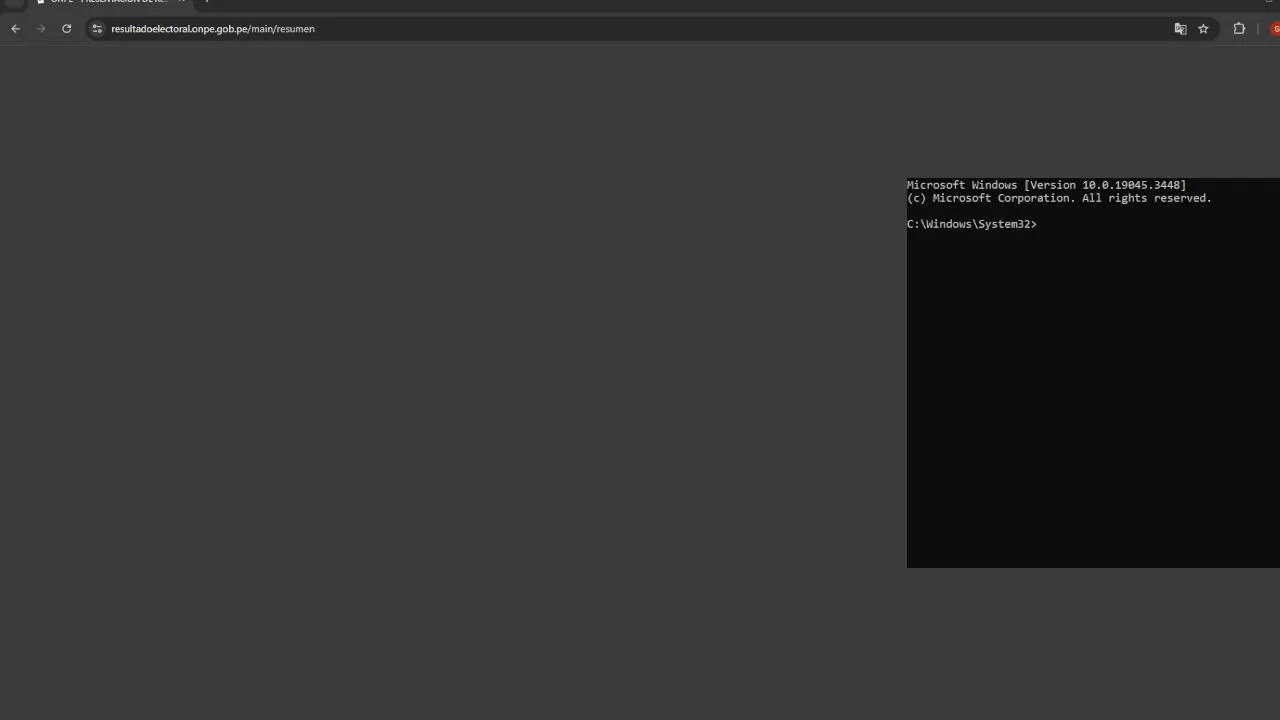Image resolution: width=1280 pixels, height=720 pixels.
Task: Reload the current page
Action: (x=67, y=29)
